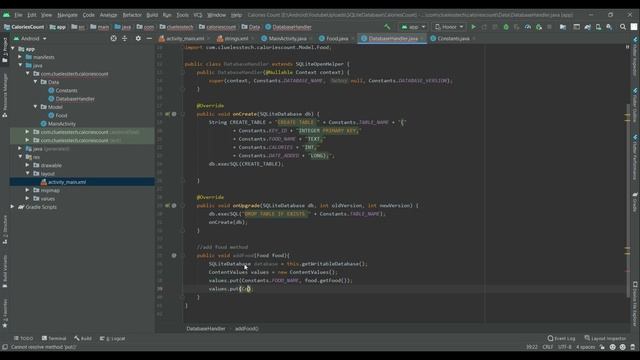640x360 pixels.
Task: Click the Rerun icon next to Run
Action: pyautogui.click(x=484, y=27)
